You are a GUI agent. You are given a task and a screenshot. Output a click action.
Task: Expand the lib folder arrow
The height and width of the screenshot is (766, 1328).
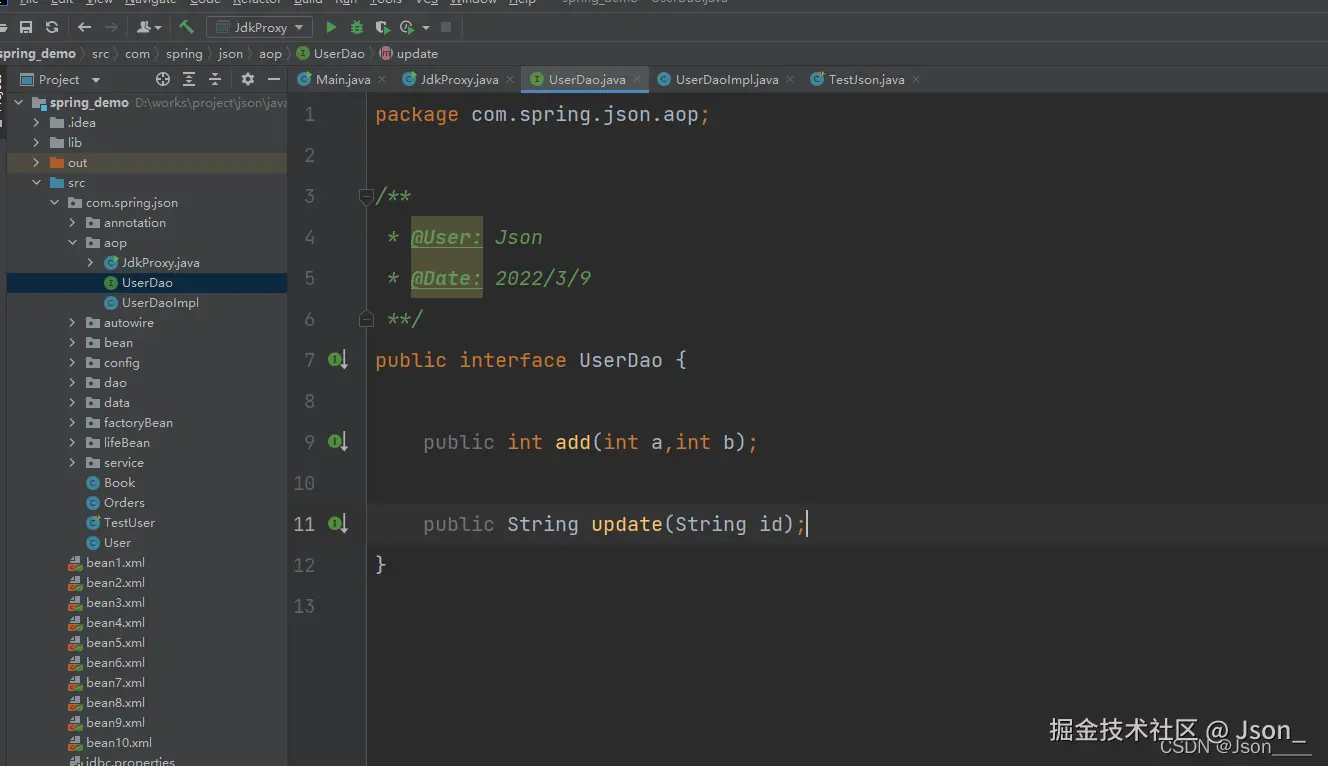click(37, 142)
